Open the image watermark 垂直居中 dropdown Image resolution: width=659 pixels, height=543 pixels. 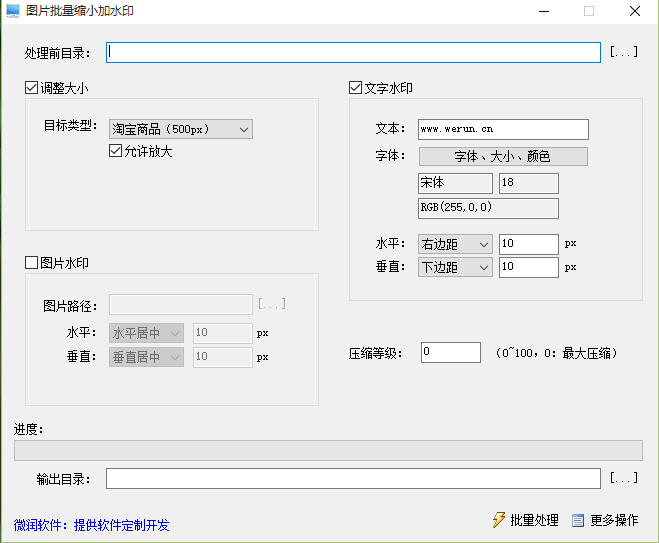point(146,357)
